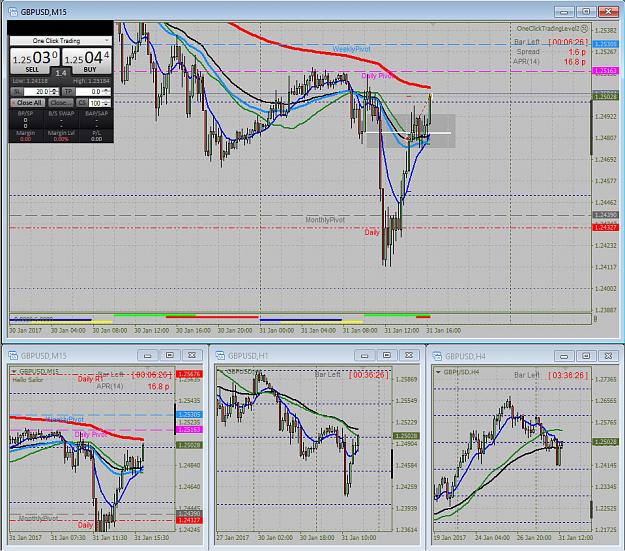Click the MonthlyPivot label in main chart
Viewport: 625px width, 551px height.
click(325, 220)
